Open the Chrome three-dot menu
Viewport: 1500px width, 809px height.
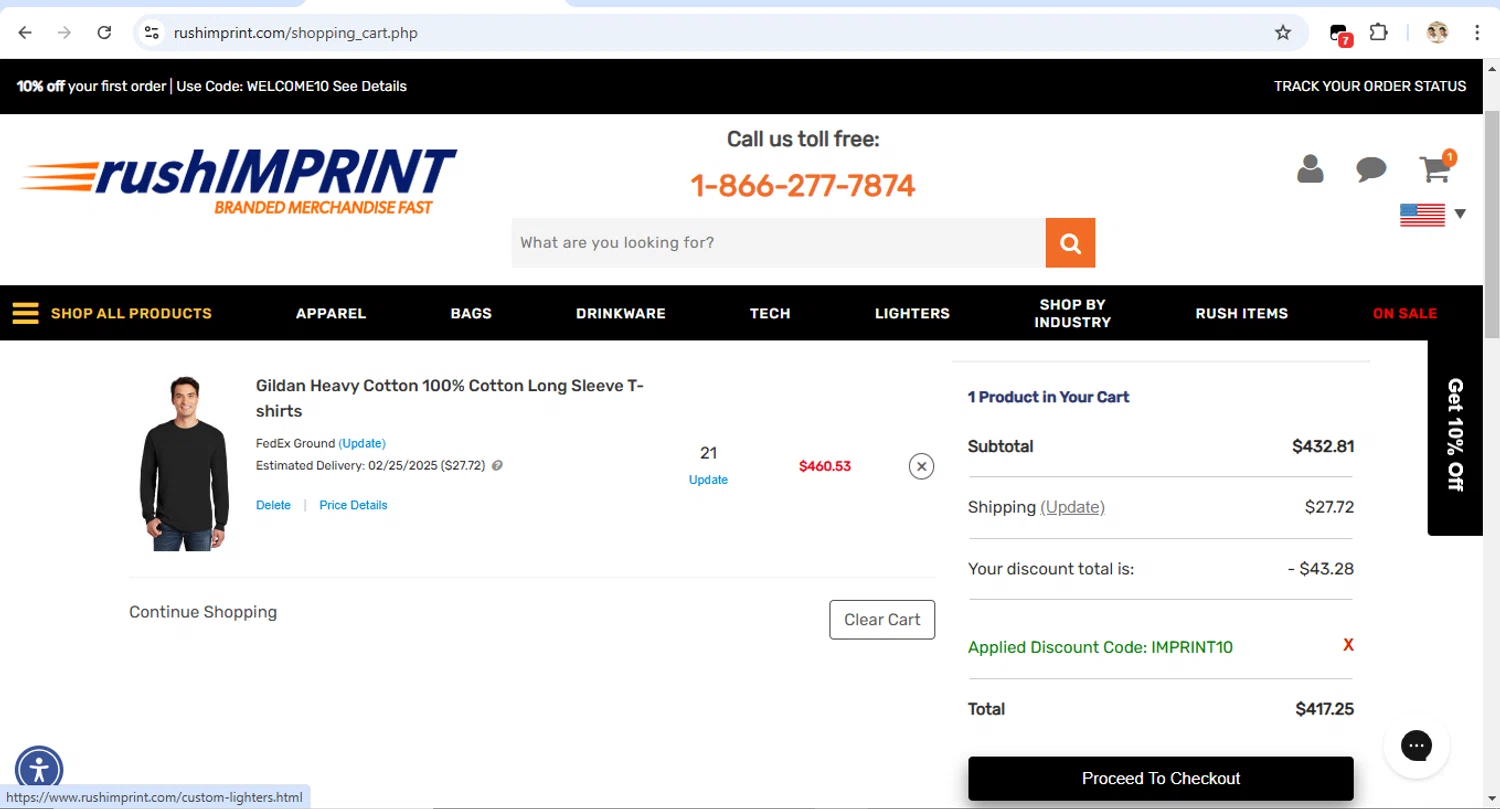(1477, 33)
